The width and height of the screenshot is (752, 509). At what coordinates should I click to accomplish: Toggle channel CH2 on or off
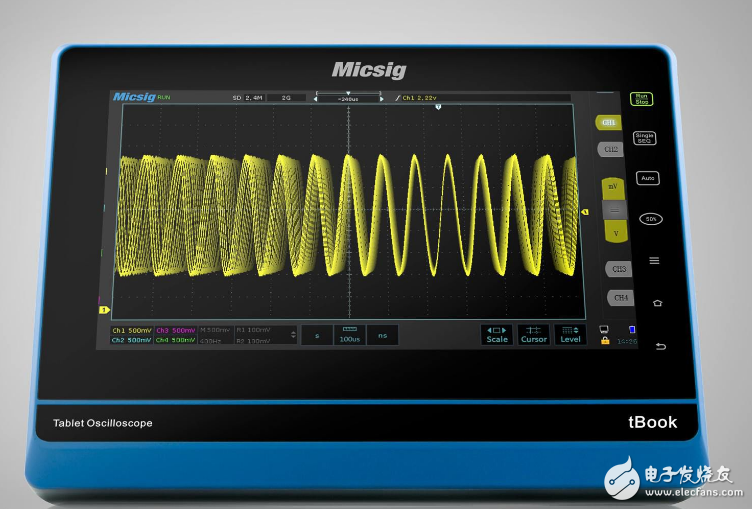(x=609, y=149)
